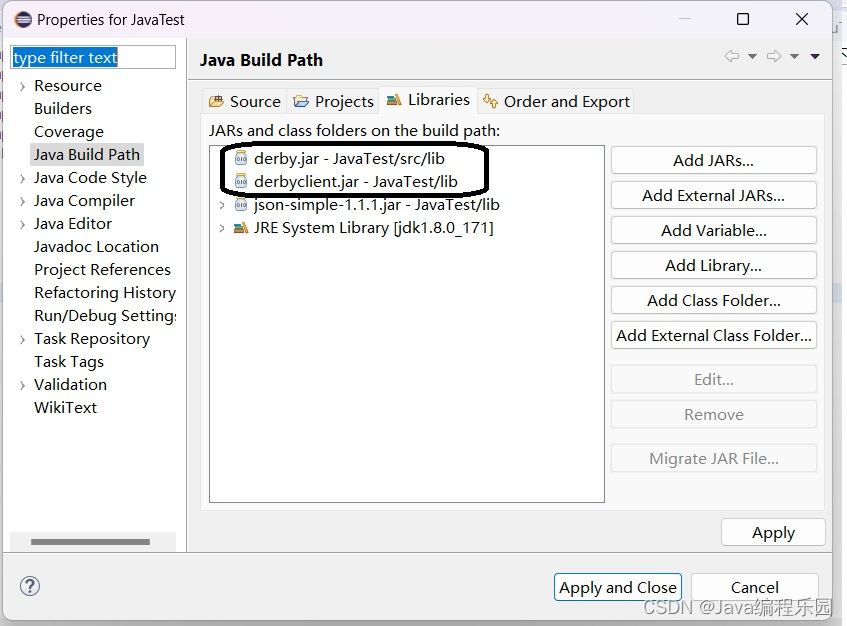Click the JRE System Library icon
Viewport: 847px width, 626px height.
coord(241,228)
